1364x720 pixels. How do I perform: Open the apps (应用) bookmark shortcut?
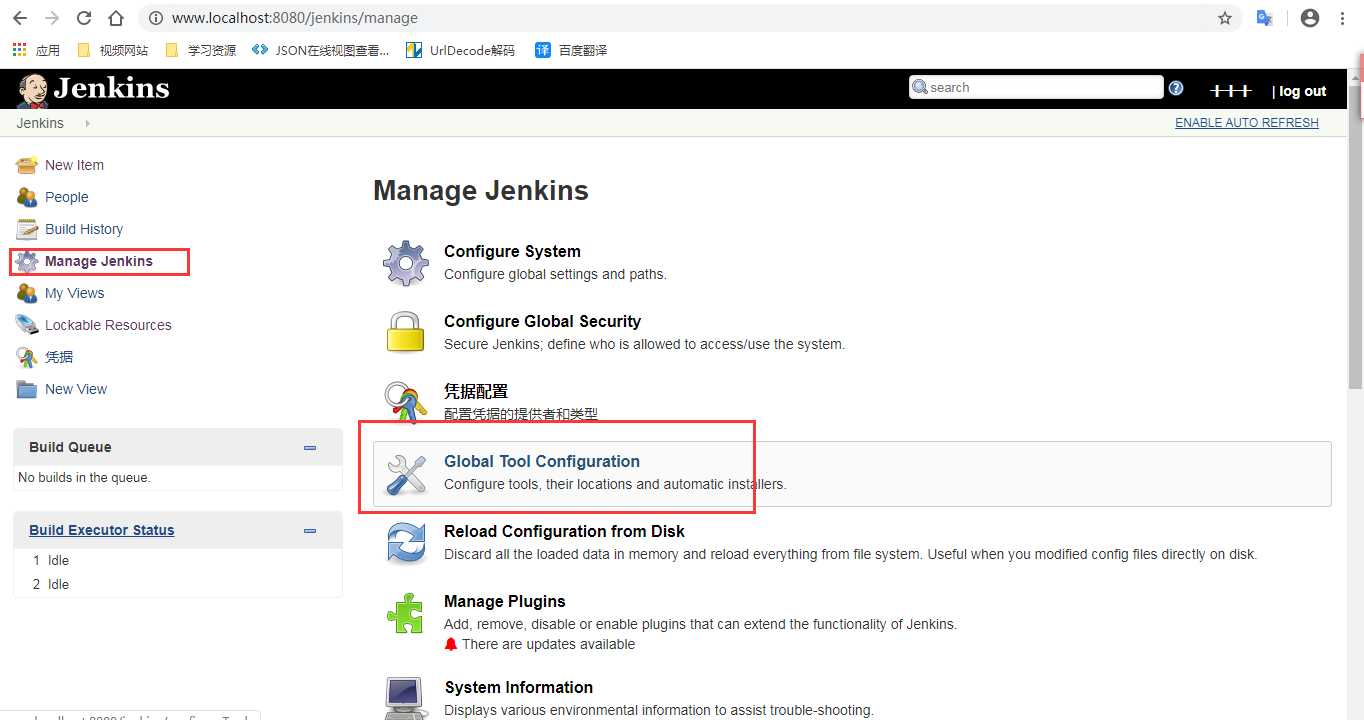pyautogui.click(x=36, y=50)
